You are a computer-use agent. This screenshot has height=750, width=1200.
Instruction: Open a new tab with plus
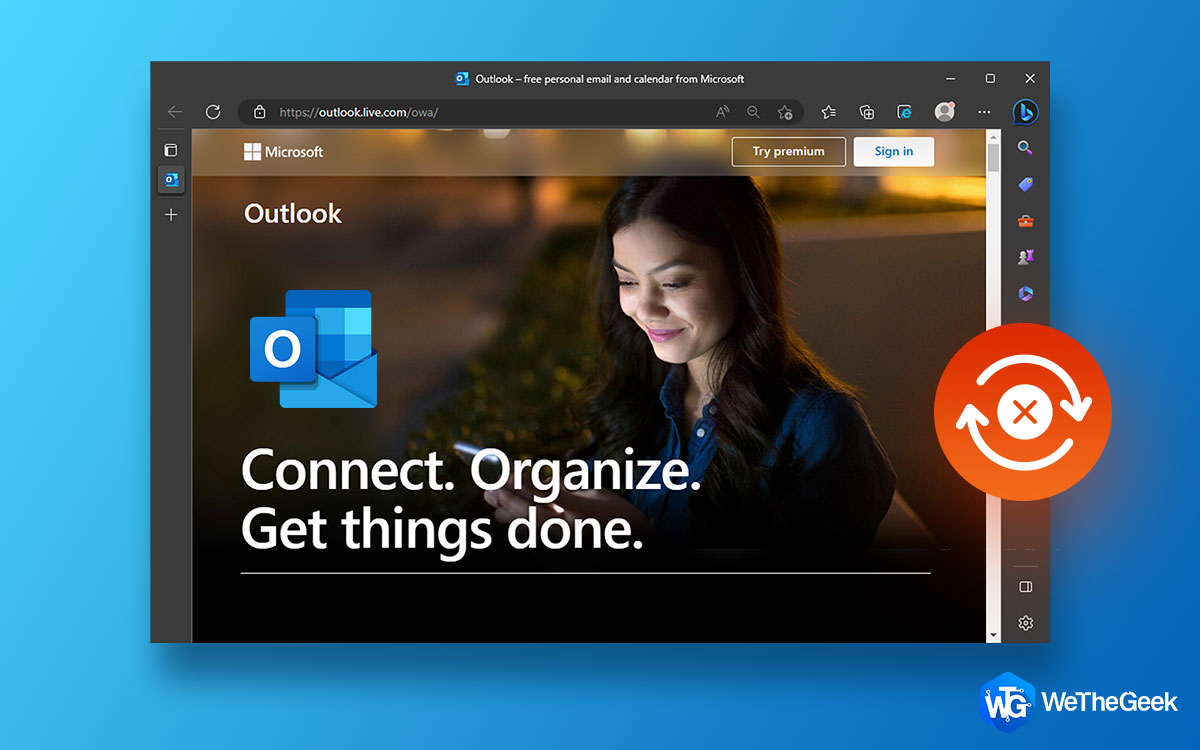click(x=171, y=214)
